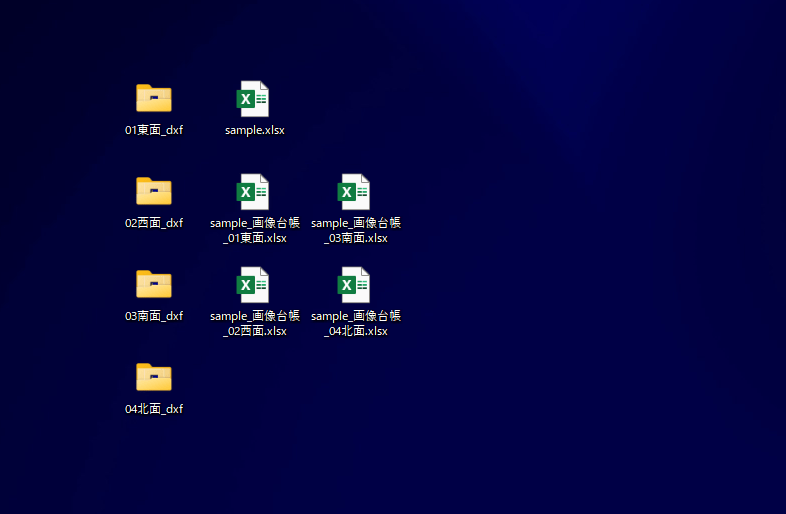786x514 pixels.
Task: Click the "sample.xlsx" file name label
Action: [255, 130]
